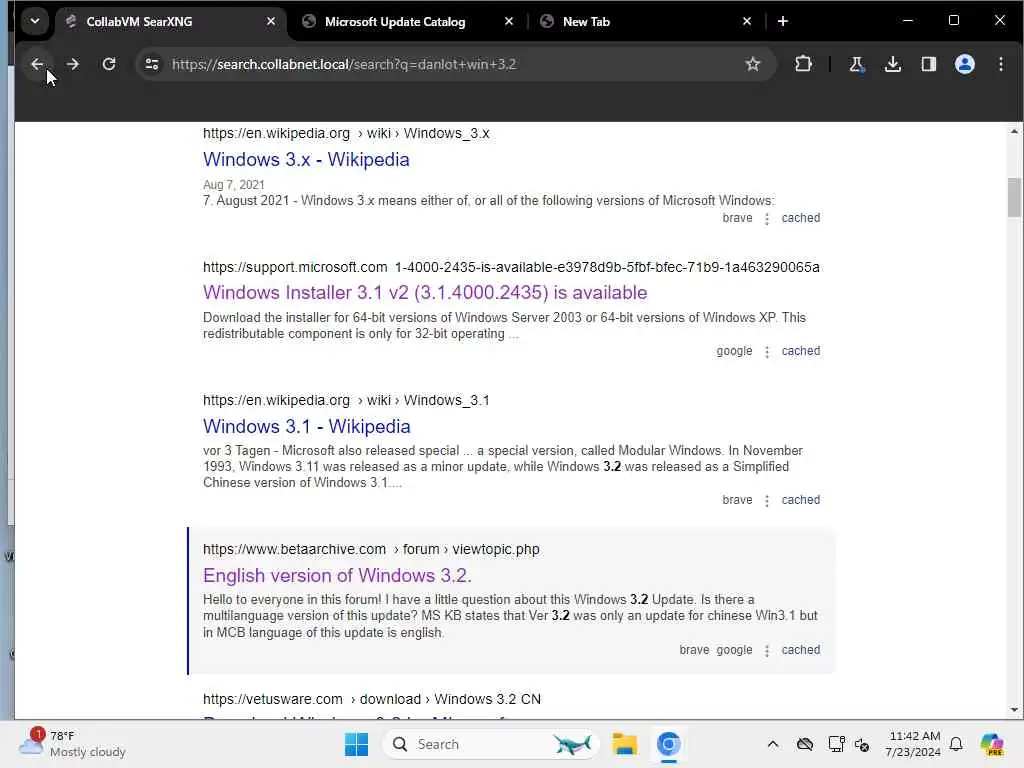Open Copilot preview icon in taskbar
The height and width of the screenshot is (768, 1024).
click(991, 744)
